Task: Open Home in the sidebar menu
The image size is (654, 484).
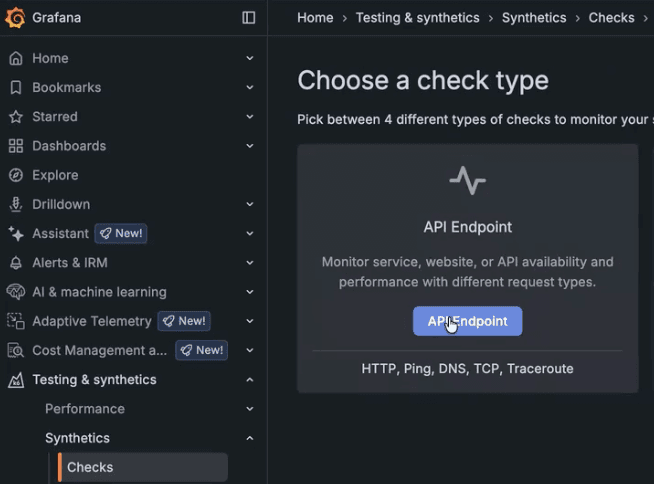Action: point(50,58)
